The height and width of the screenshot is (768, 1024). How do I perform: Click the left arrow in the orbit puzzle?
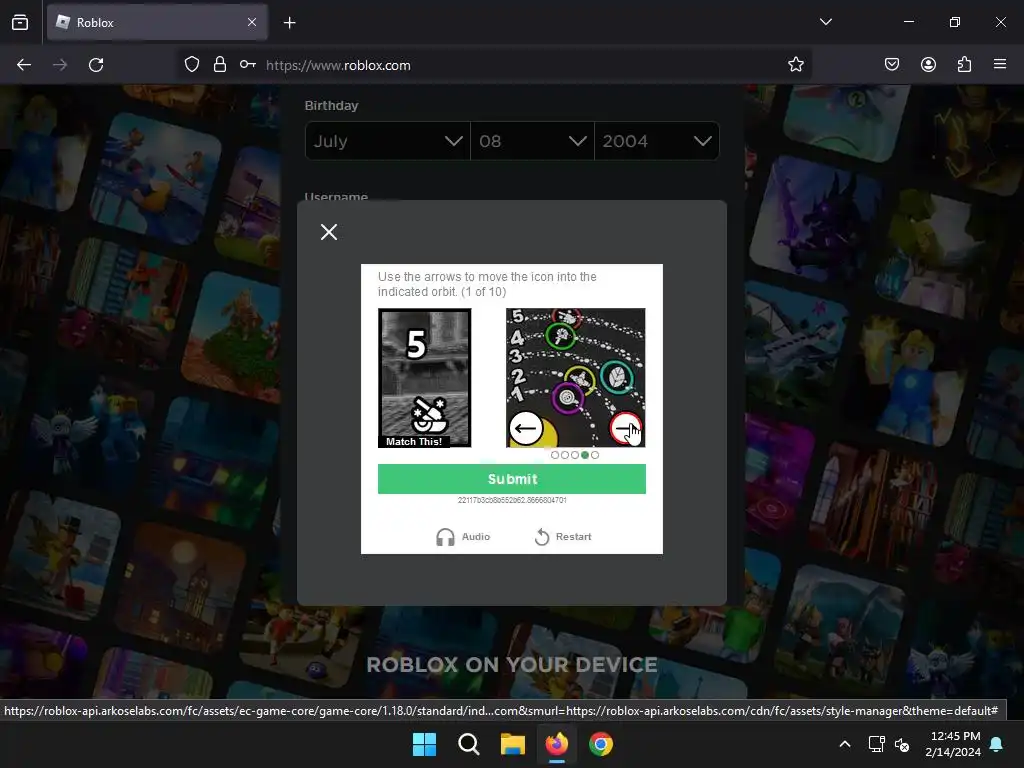click(x=526, y=428)
